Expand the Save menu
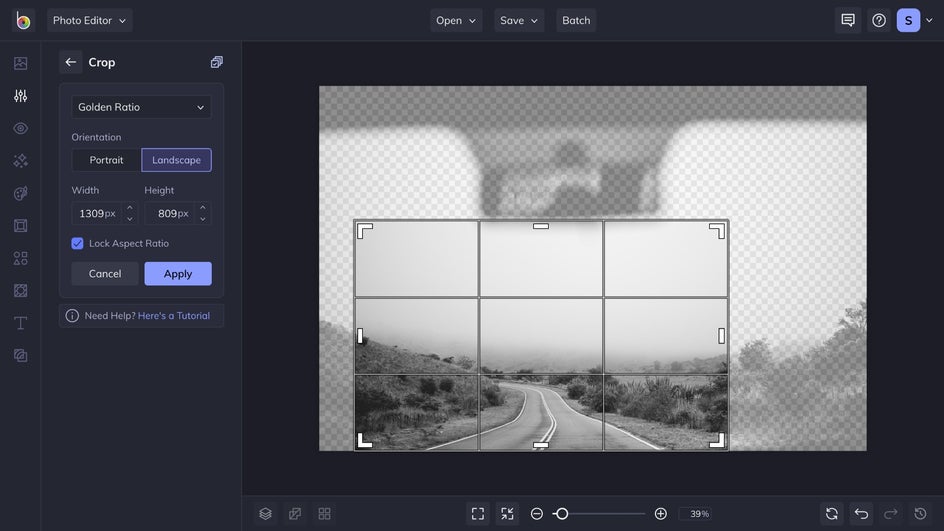Viewport: 944px width, 531px height. click(519, 20)
